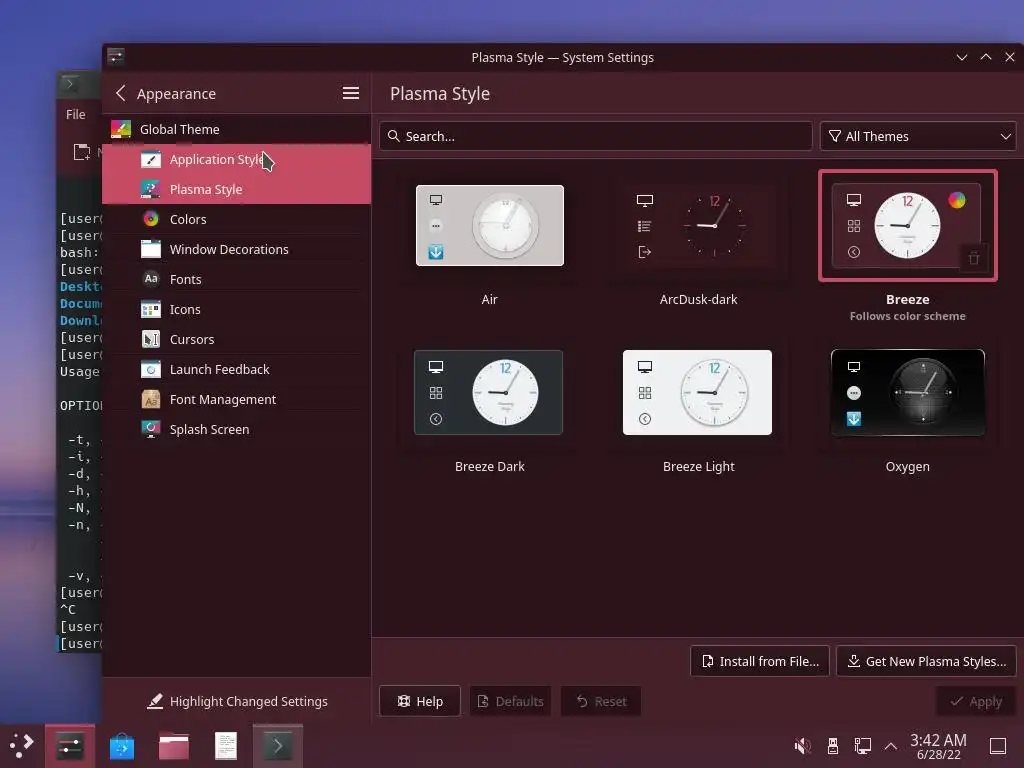Open Launch Feedback settings
The width and height of the screenshot is (1024, 768).
(x=236, y=370)
